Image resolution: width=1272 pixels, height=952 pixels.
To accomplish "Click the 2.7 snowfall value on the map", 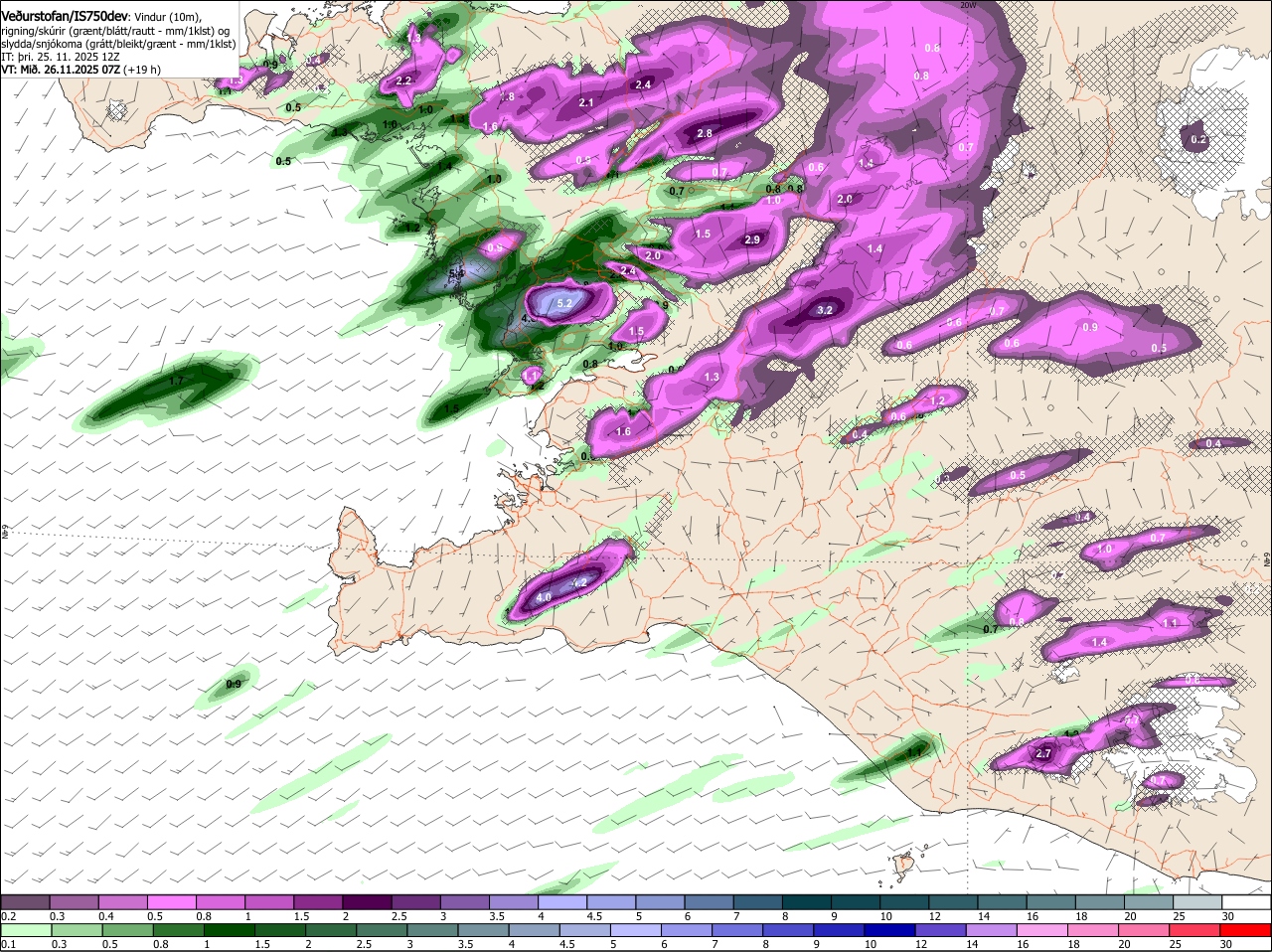I will pos(1043,754).
